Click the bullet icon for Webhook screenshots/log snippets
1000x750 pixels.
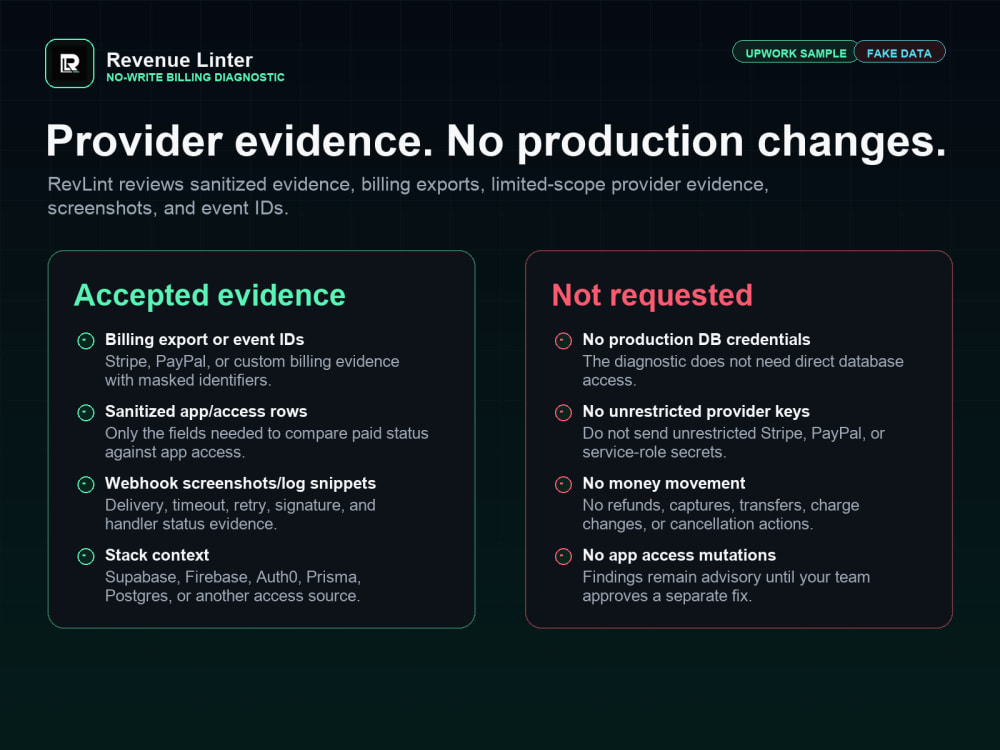click(85, 485)
